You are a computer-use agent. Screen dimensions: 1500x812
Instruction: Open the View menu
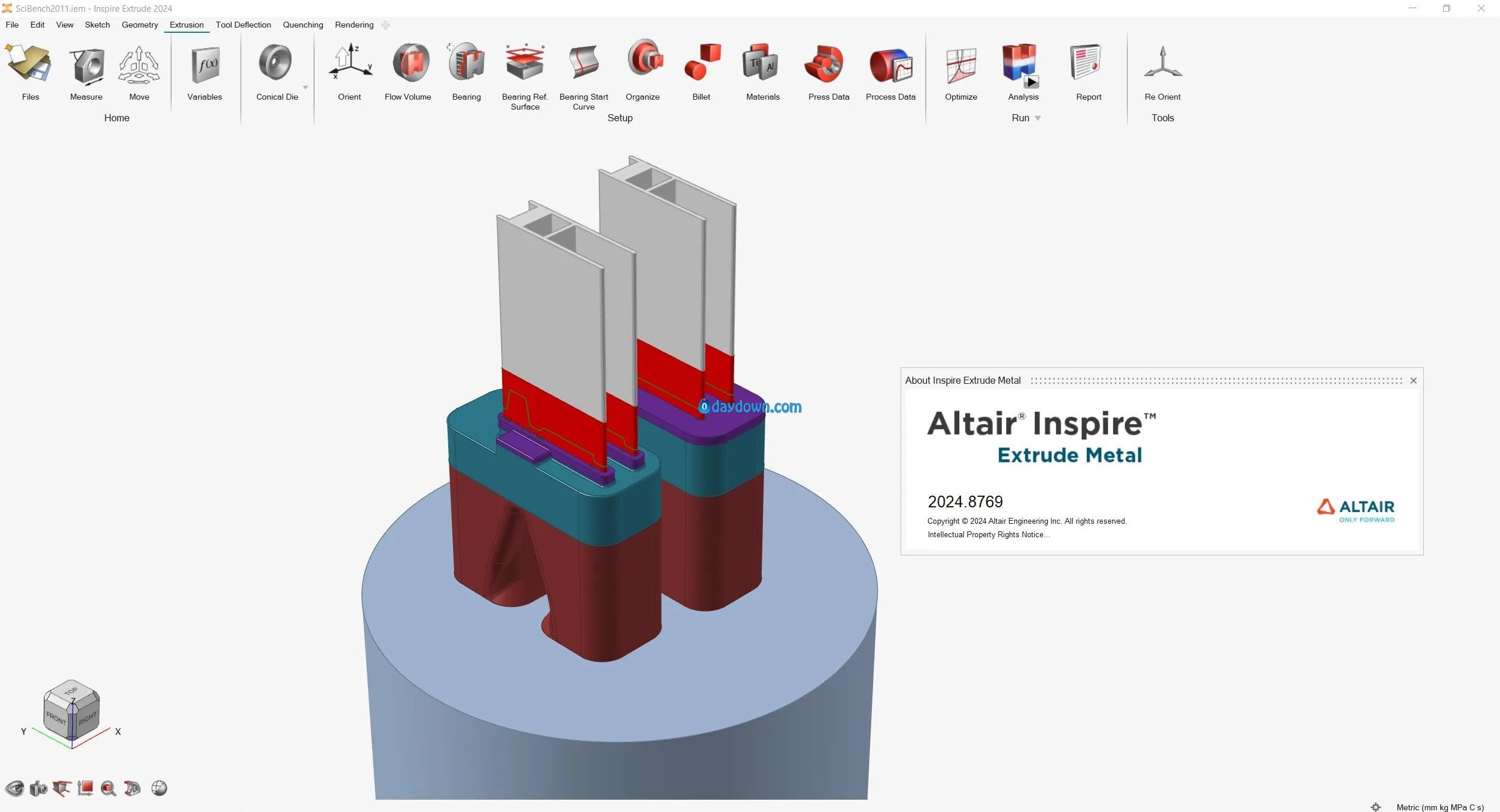coord(64,25)
